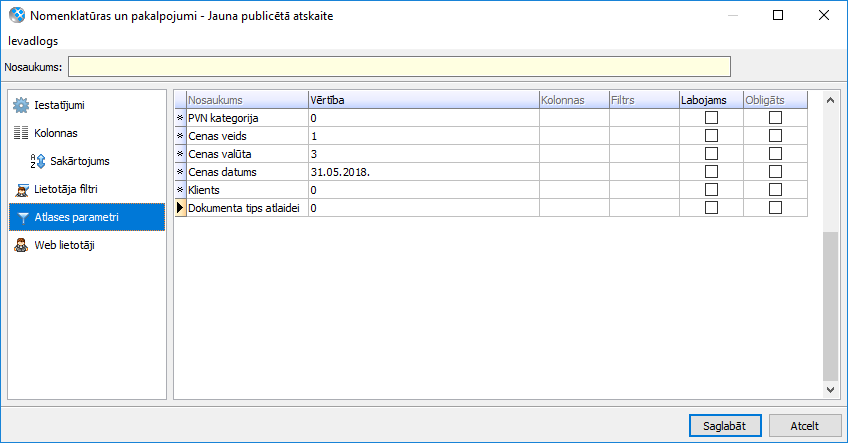Open the Sakārtojums section
The height and width of the screenshot is (443, 848).
coord(87,161)
